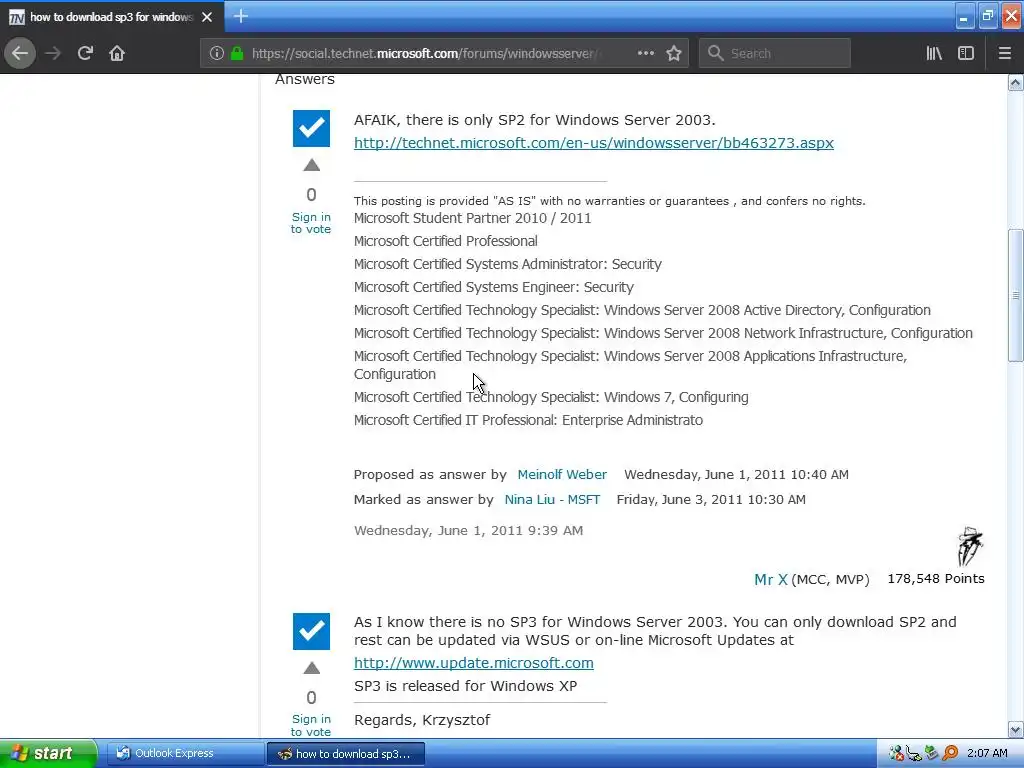Image resolution: width=1024 pixels, height=768 pixels.
Task: Open Nina Liu - MSFT profile
Action: pos(552,500)
